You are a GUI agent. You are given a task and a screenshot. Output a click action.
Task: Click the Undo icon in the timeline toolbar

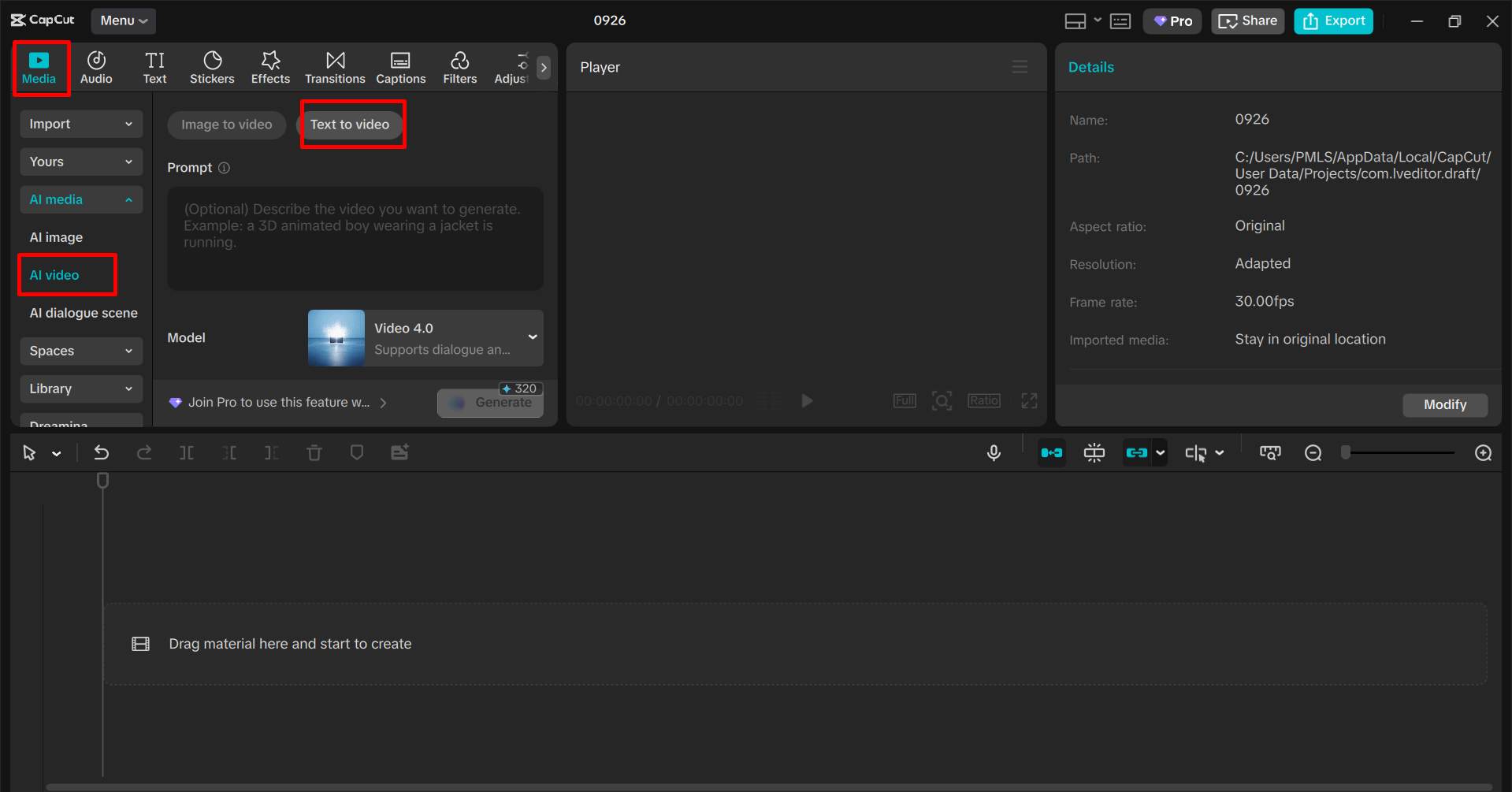tap(101, 452)
